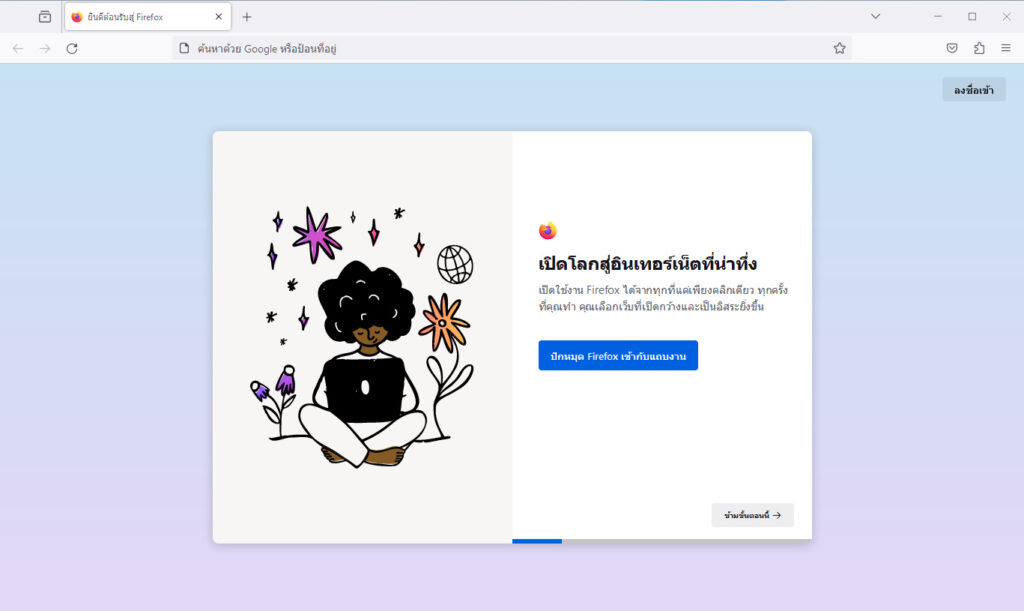Maximize the Firefox window

click(972, 16)
